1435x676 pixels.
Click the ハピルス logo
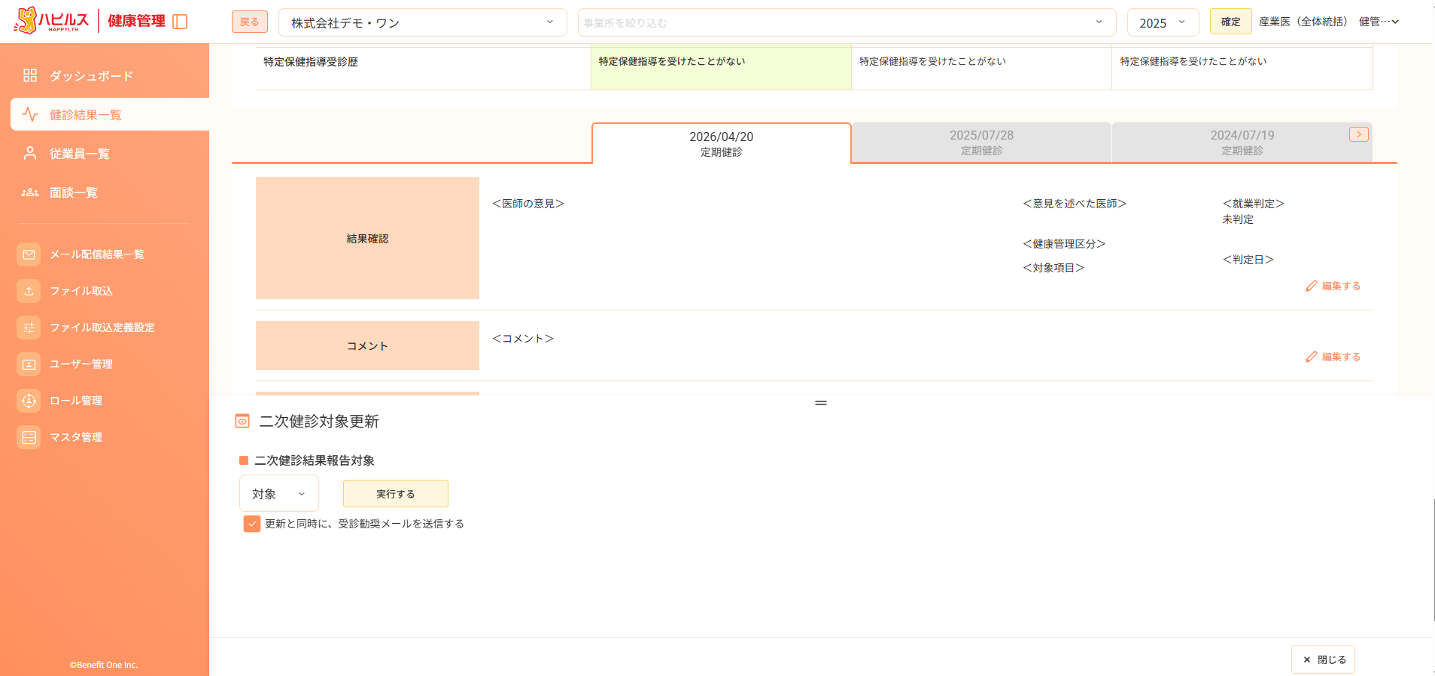coord(51,20)
